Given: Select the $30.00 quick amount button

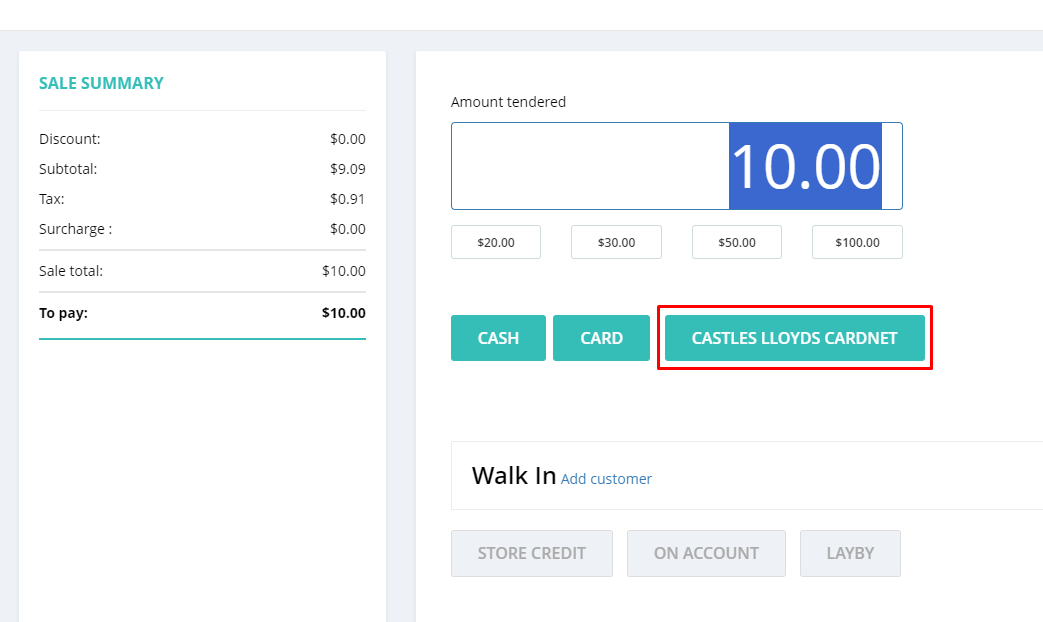Looking at the screenshot, I should (x=616, y=242).
